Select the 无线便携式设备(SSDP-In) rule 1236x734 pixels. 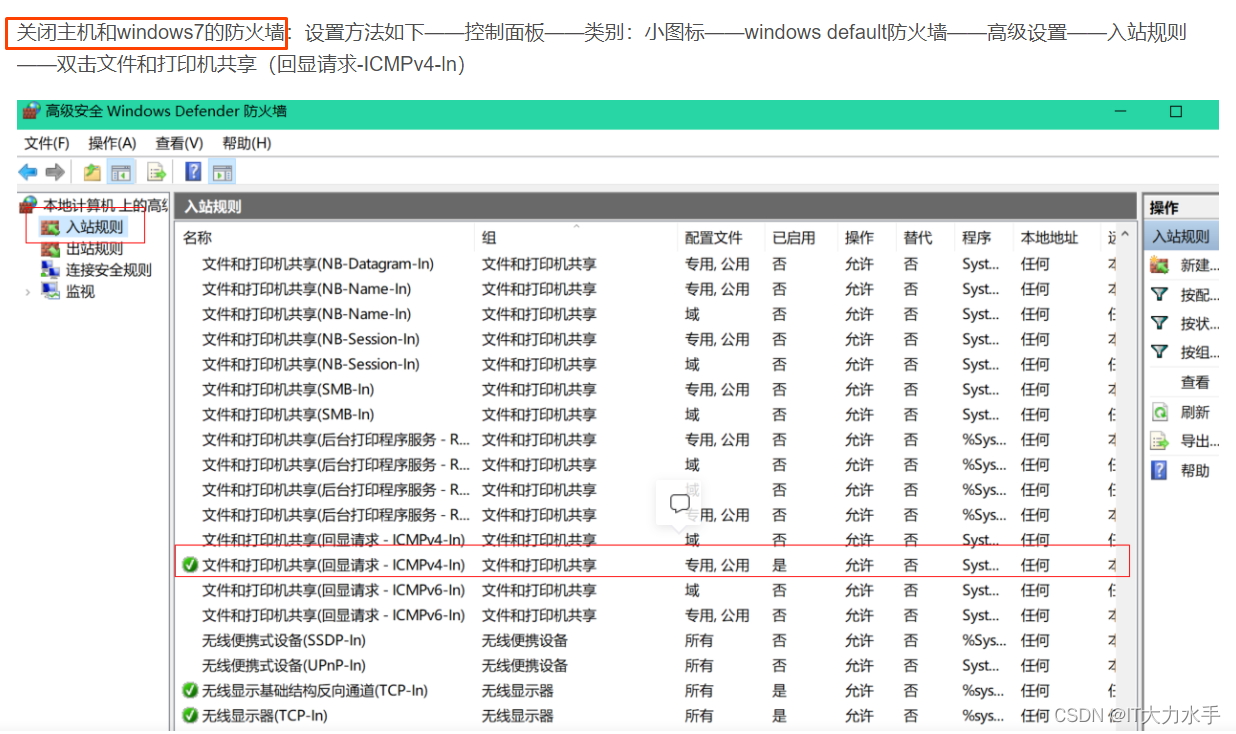coord(283,640)
